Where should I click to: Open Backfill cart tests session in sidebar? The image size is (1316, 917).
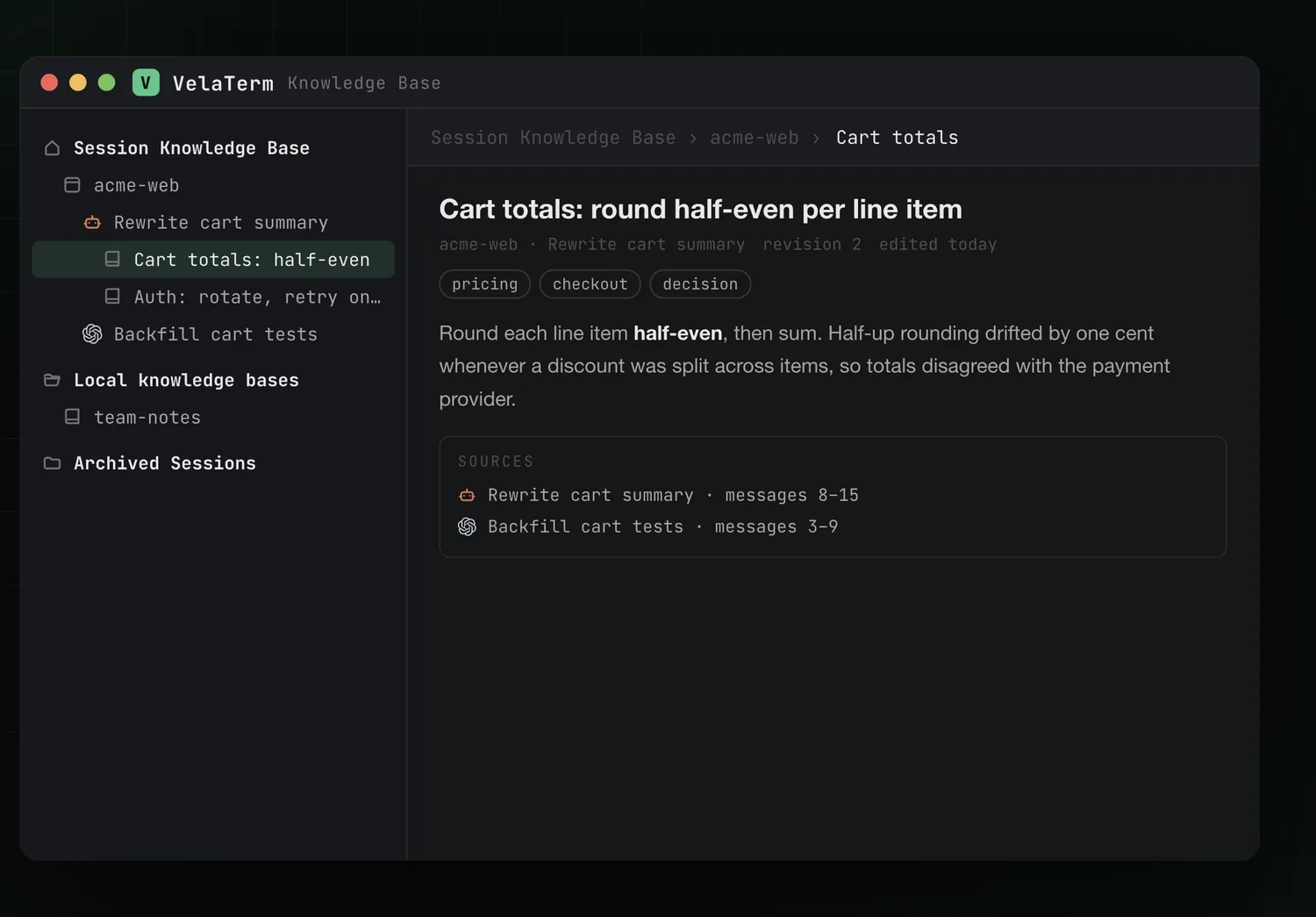click(x=213, y=334)
